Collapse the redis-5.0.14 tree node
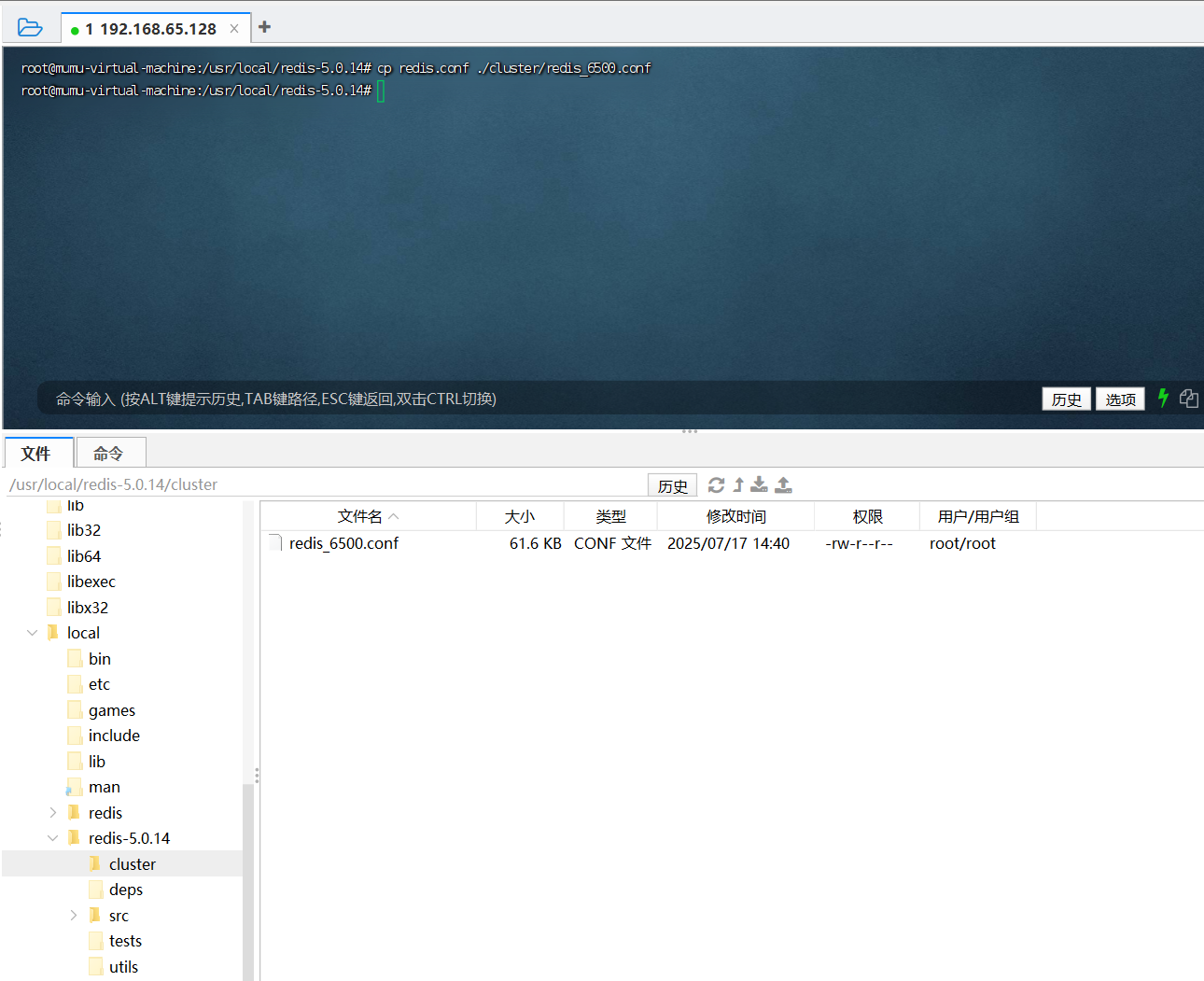Viewport: 1204px width, 981px height. [53, 837]
